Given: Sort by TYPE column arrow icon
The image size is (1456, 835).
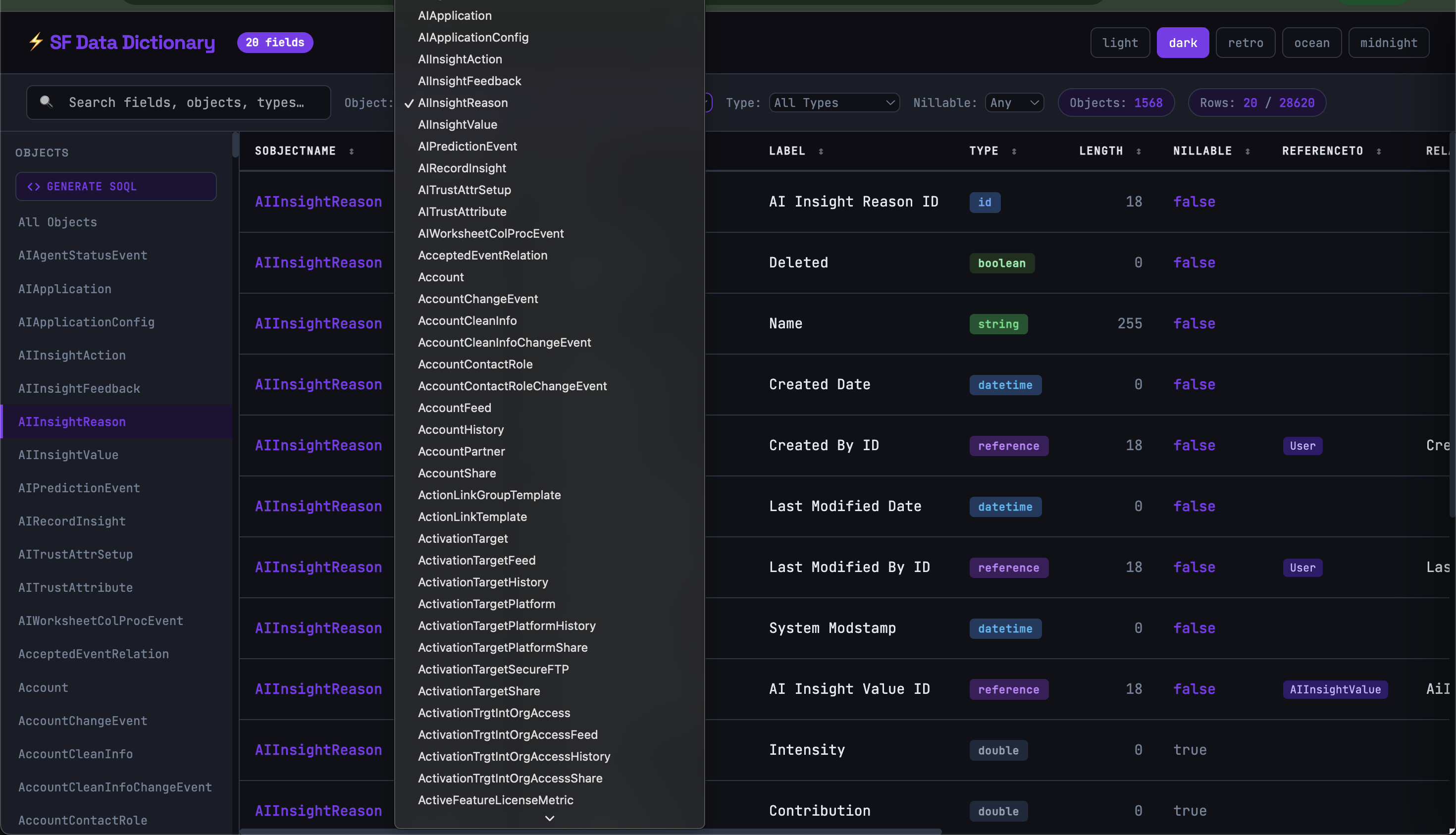Looking at the screenshot, I should pos(1014,152).
